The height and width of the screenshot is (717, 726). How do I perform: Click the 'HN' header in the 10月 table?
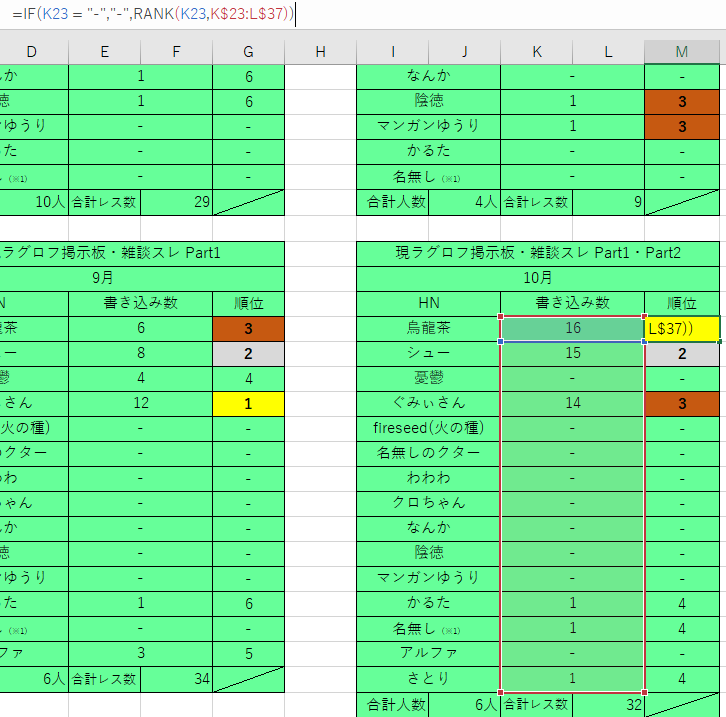[x=429, y=303]
